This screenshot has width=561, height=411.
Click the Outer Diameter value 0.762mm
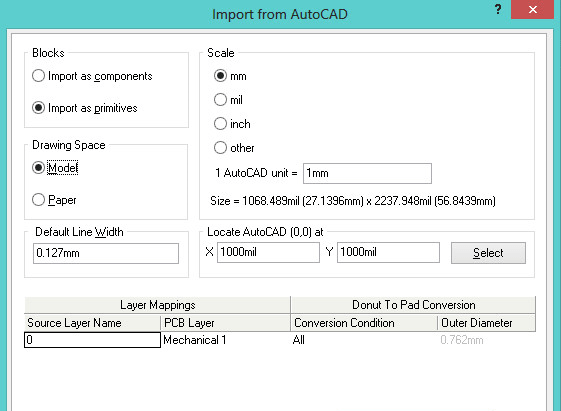(462, 340)
